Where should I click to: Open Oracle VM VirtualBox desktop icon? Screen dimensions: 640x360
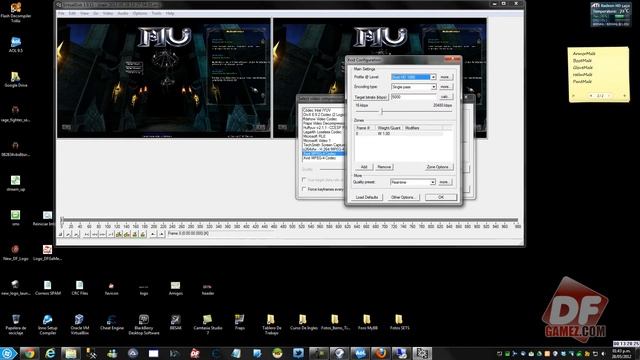pyautogui.click(x=80, y=324)
